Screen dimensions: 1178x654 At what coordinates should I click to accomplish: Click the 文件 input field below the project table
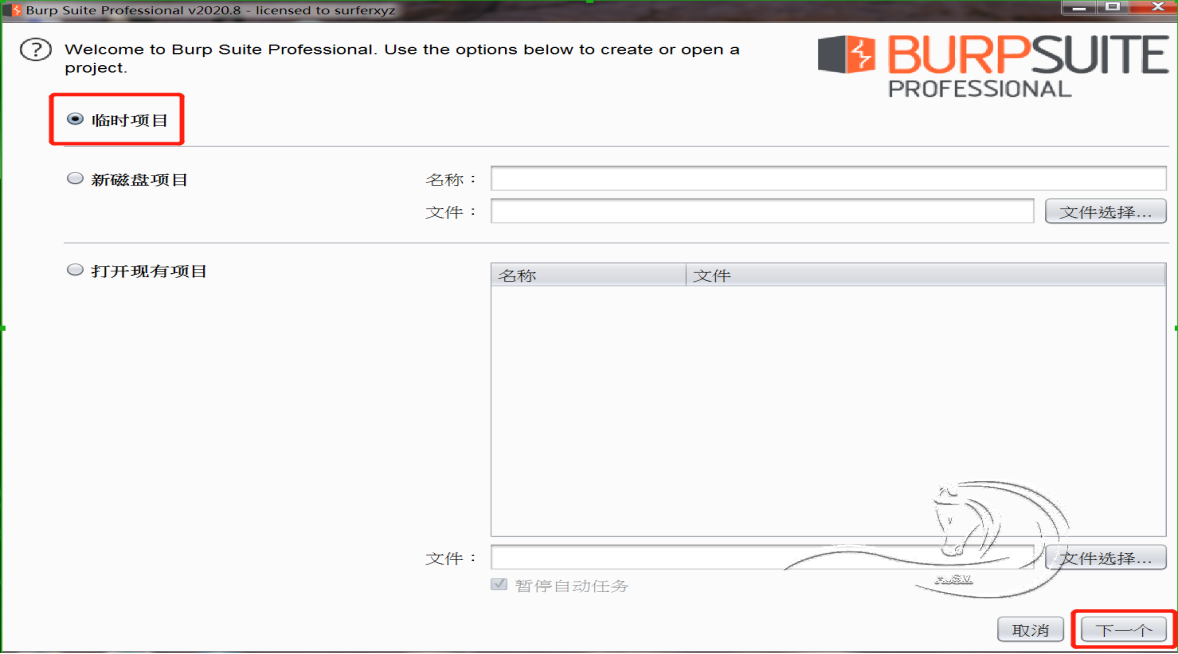[x=762, y=558]
